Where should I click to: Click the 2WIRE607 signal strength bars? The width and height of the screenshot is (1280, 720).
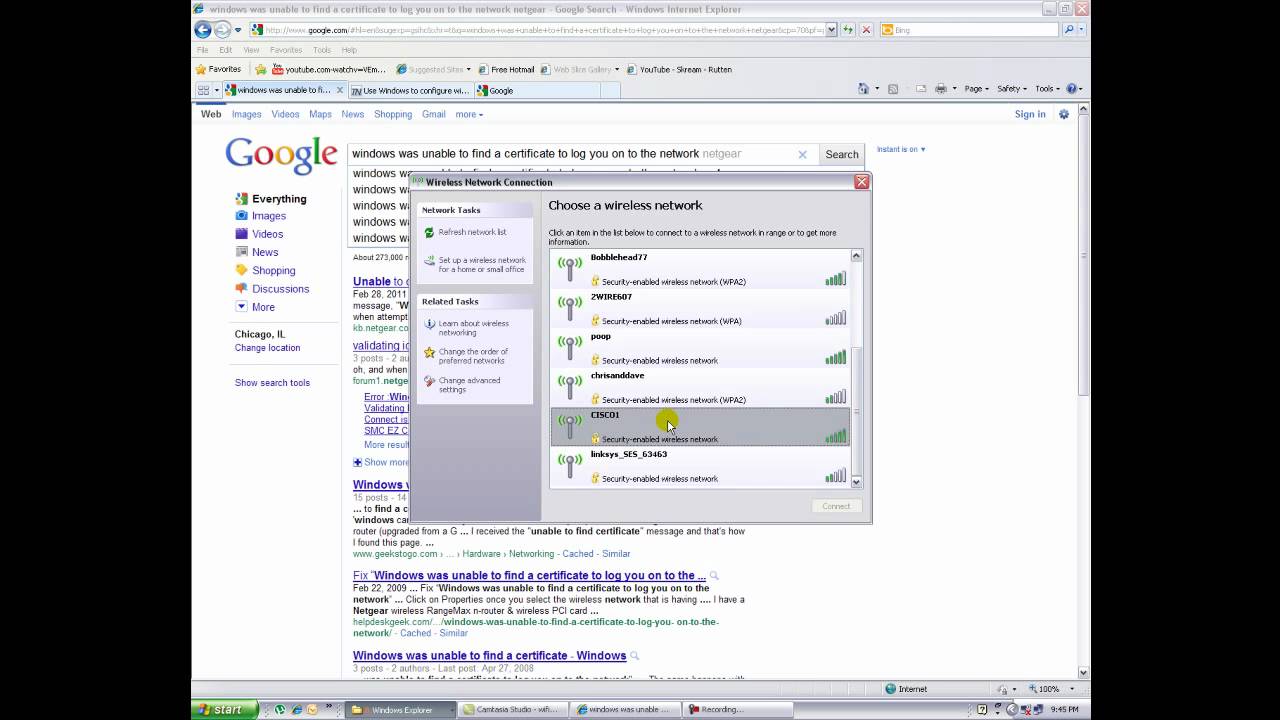[836, 318]
